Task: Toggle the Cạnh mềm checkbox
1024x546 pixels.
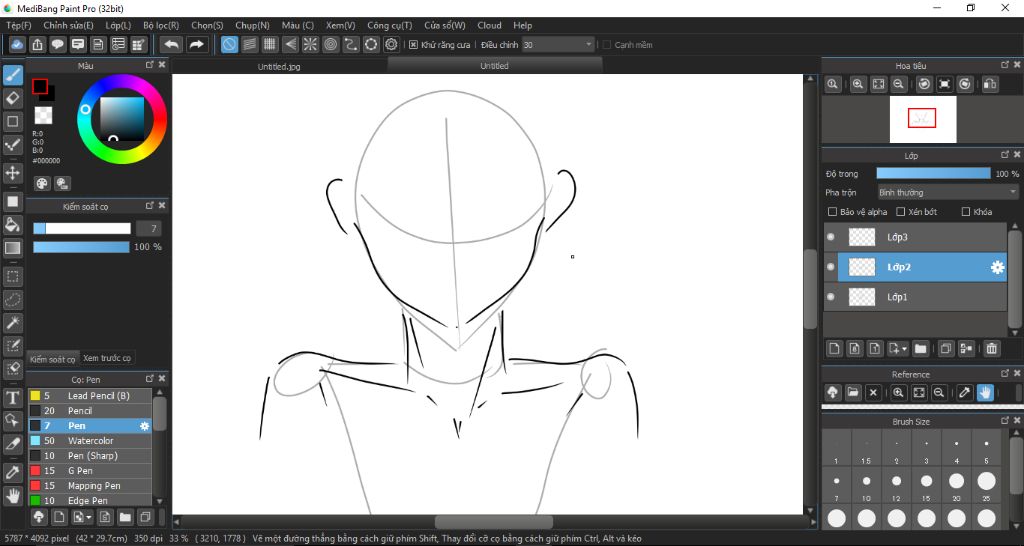Action: pos(607,45)
